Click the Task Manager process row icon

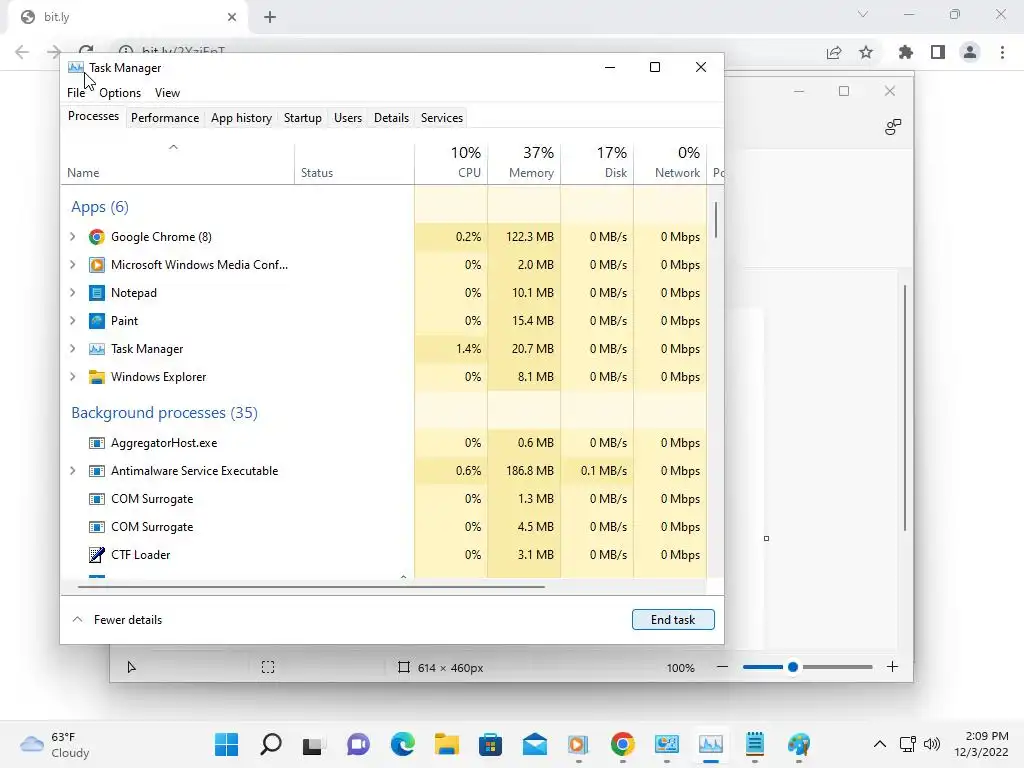click(97, 349)
